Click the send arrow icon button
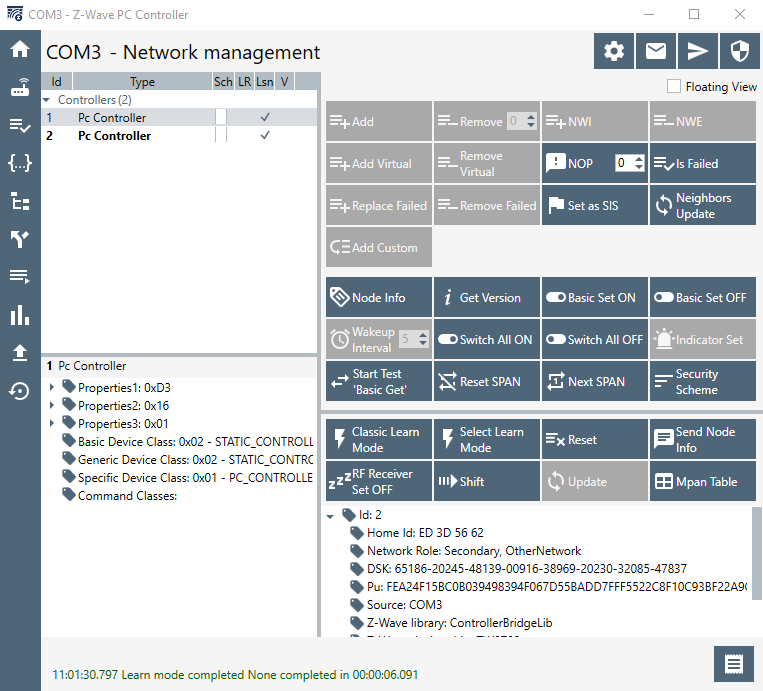The height and width of the screenshot is (691, 763). pyautogui.click(x=698, y=51)
